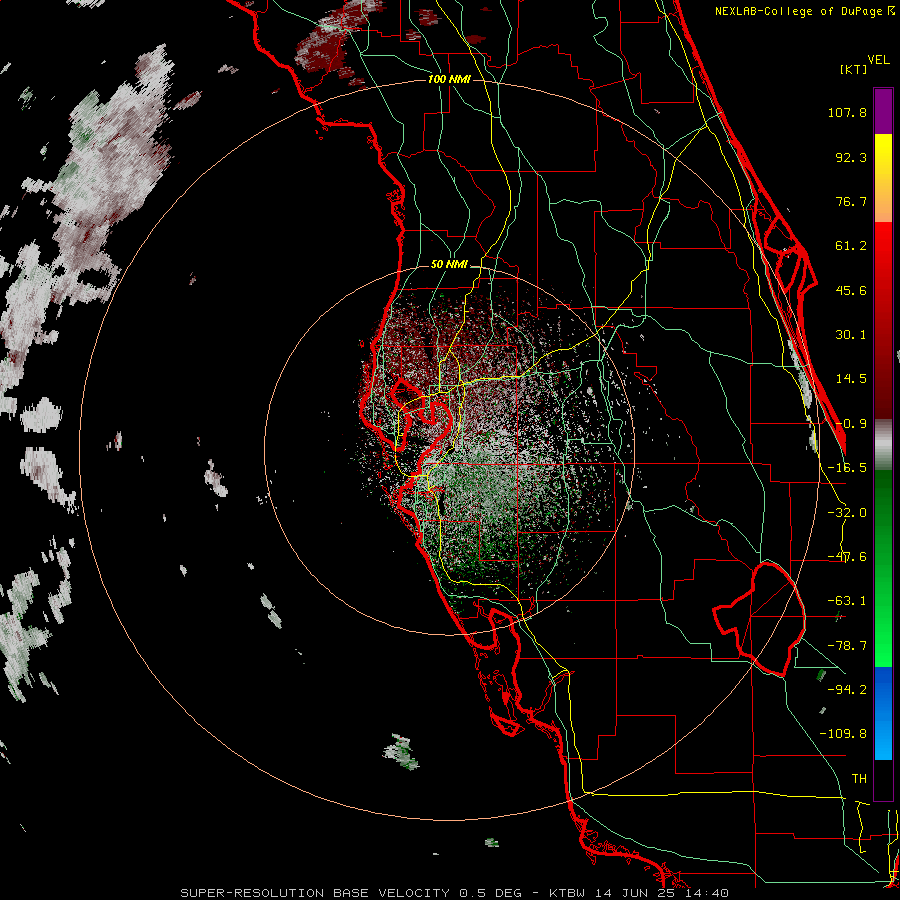This screenshot has height=900, width=900.
Task: Click the -63.1 velocity scale value
Action: (847, 601)
